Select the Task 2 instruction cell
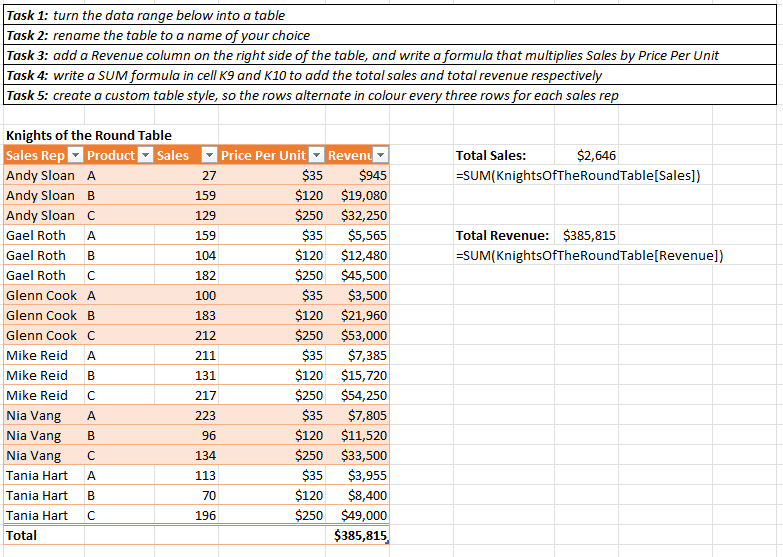 point(390,35)
